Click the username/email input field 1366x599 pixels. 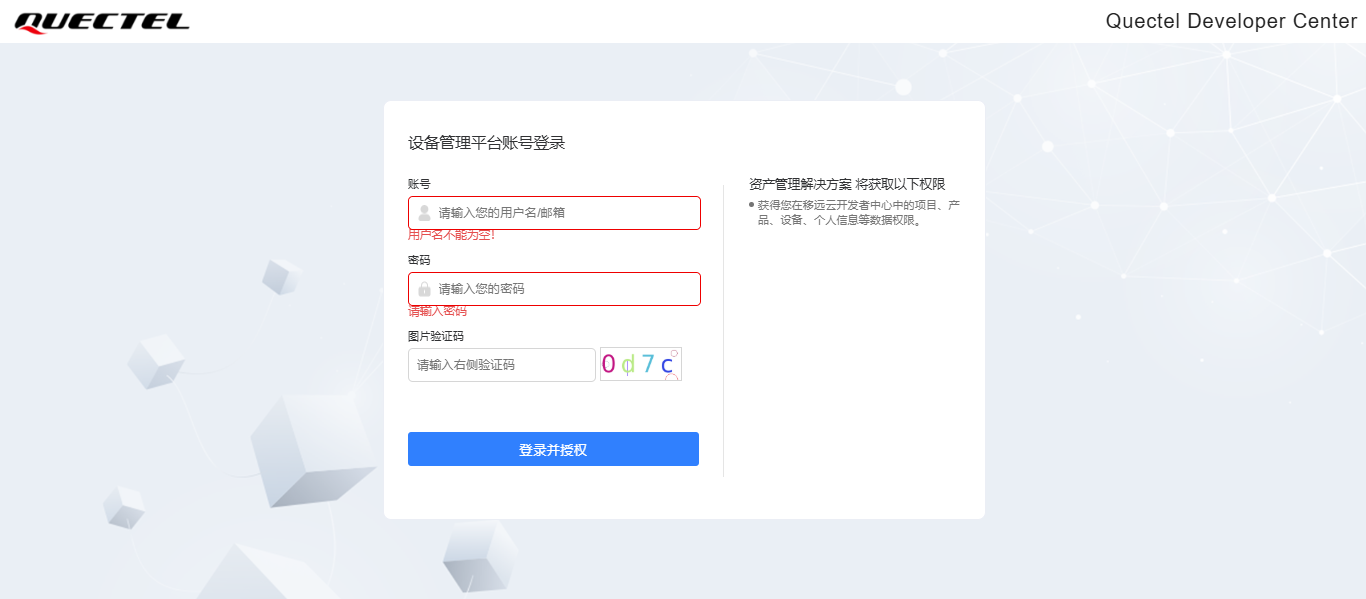click(565, 213)
